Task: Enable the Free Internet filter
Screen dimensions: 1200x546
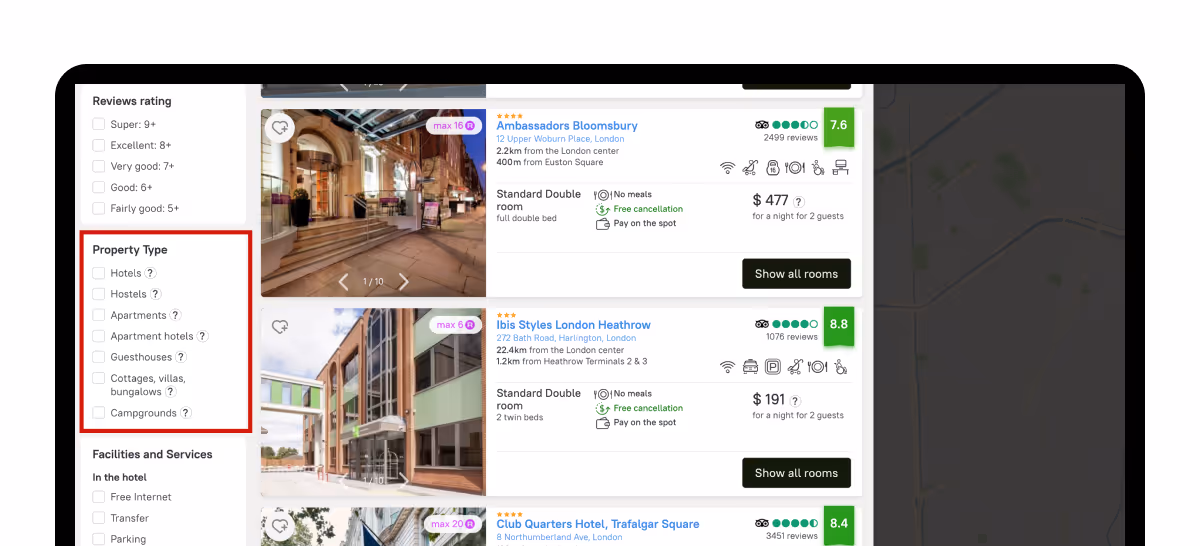Action: tap(99, 497)
